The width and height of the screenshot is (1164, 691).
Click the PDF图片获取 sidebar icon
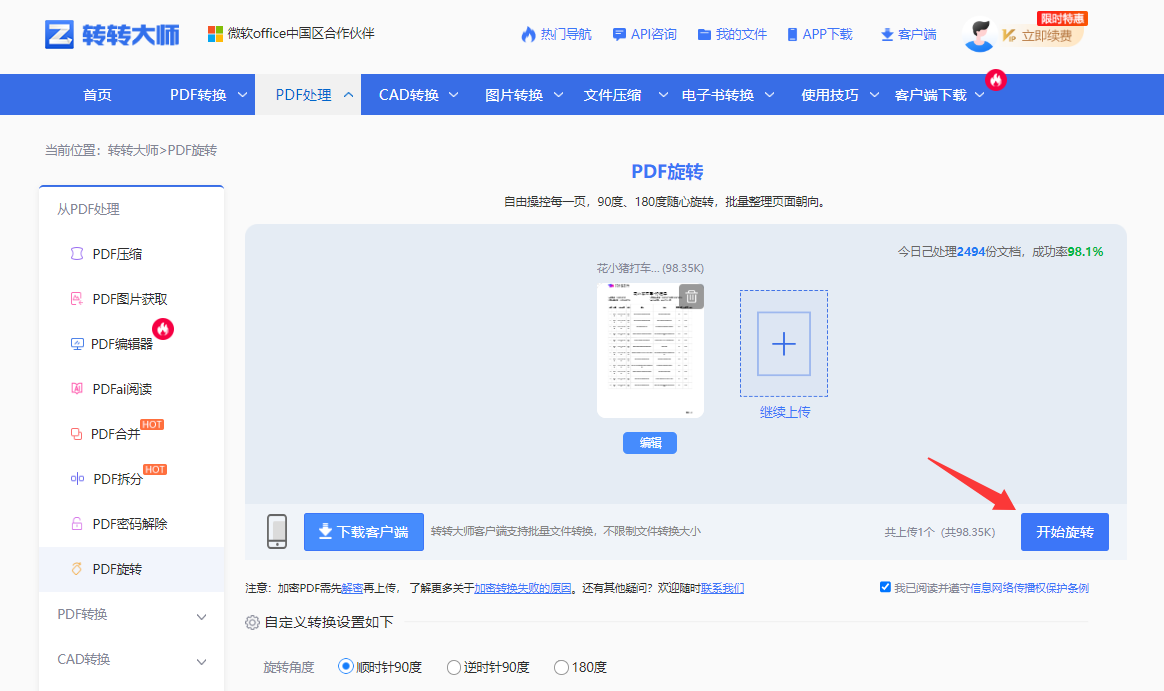click(76, 299)
